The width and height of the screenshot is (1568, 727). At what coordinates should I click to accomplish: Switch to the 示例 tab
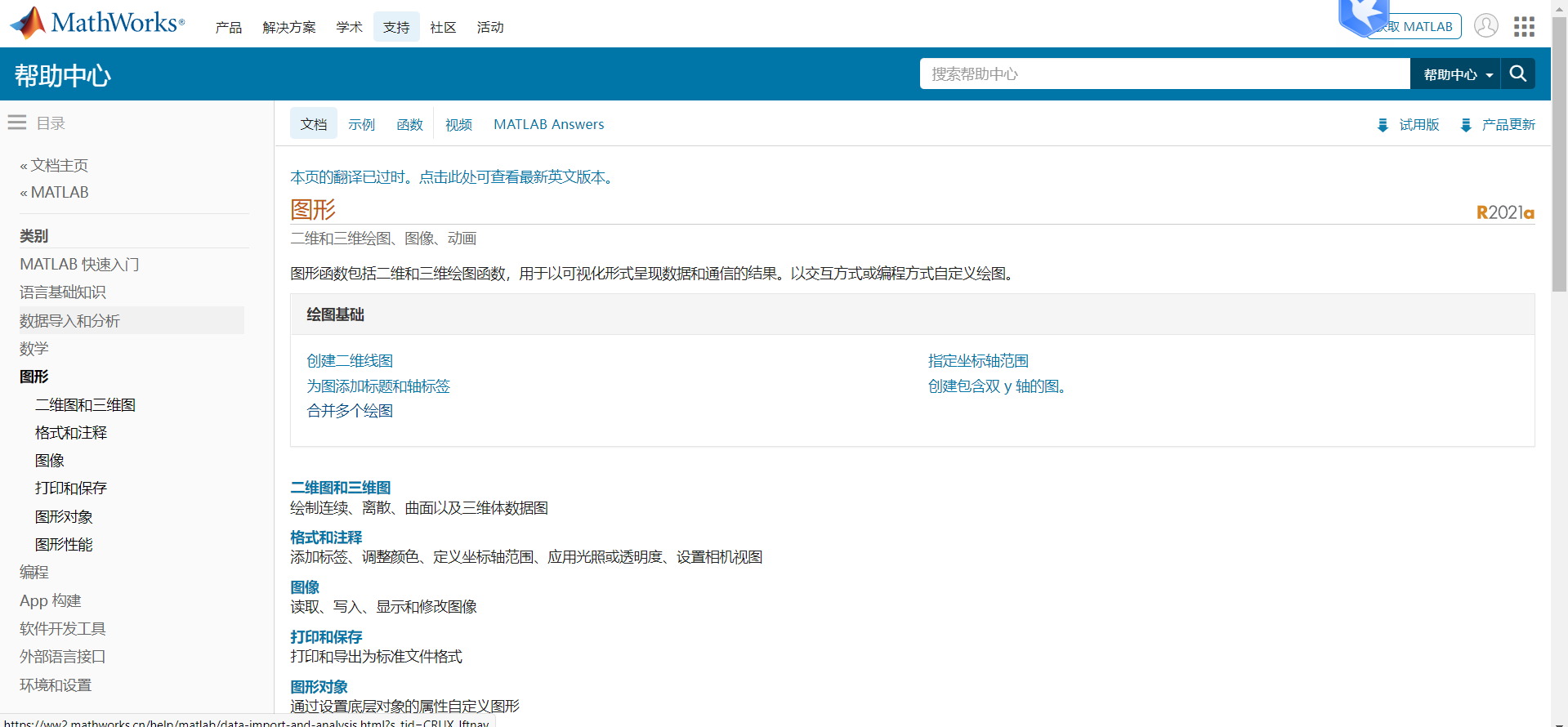point(361,124)
